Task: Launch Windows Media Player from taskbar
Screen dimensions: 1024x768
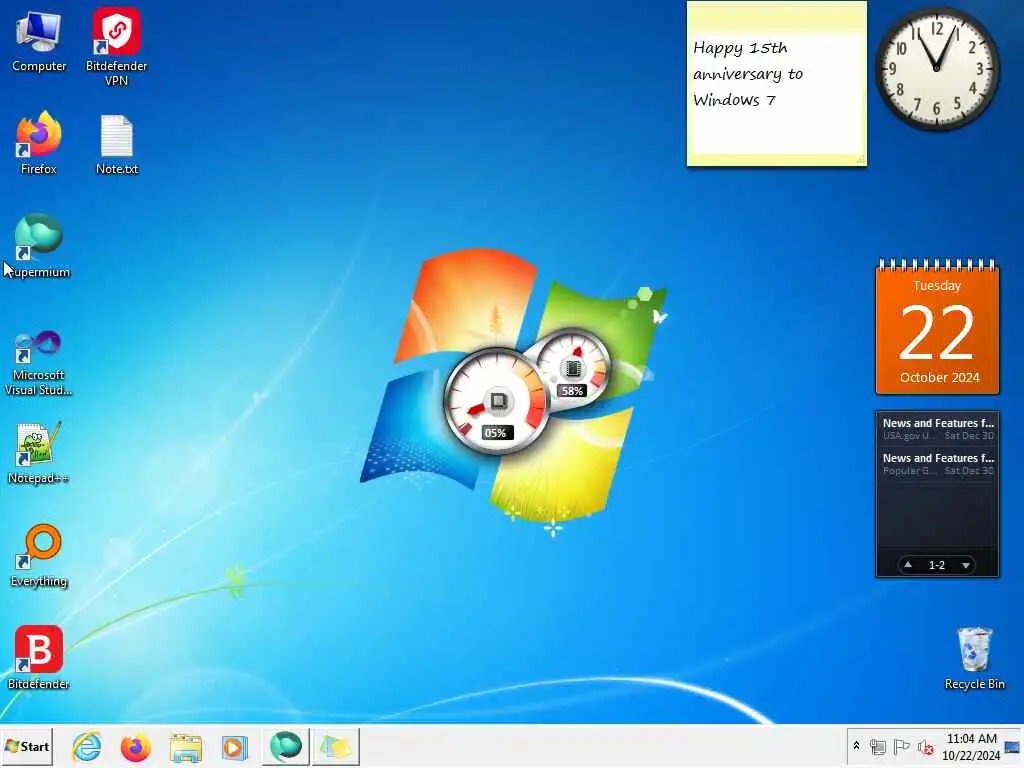Action: 234,746
